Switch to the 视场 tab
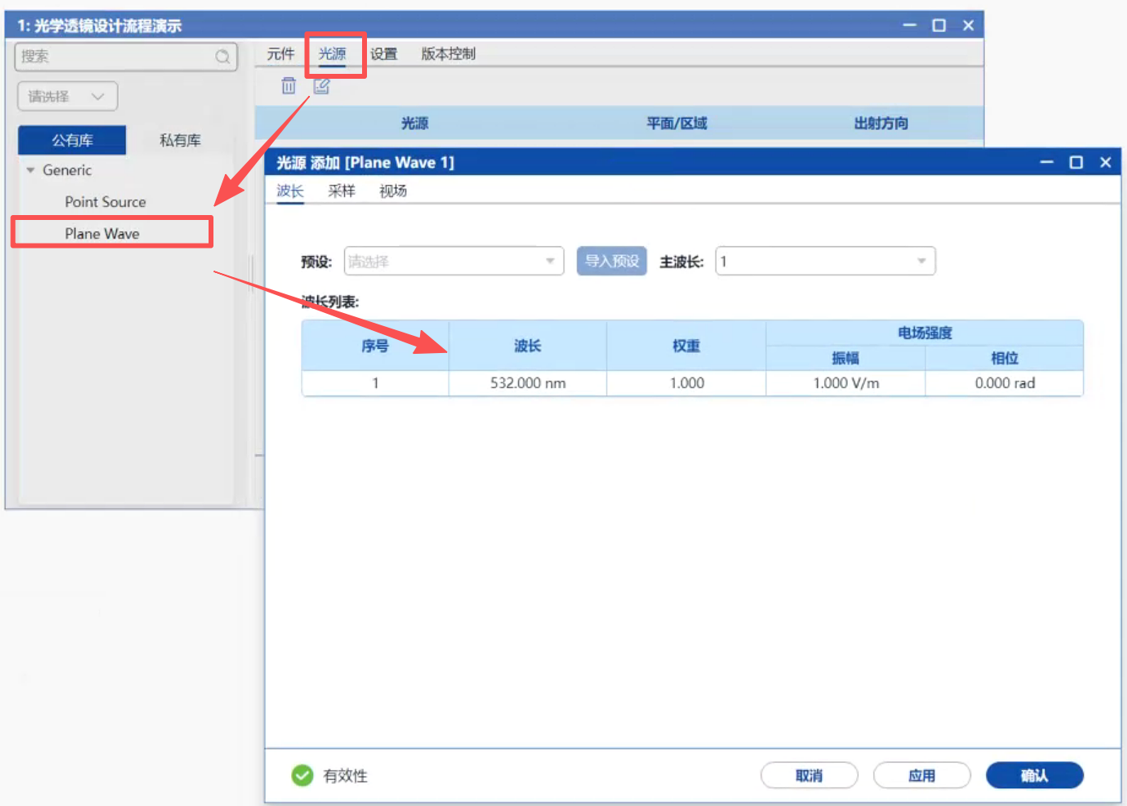The image size is (1127, 806). [x=393, y=191]
